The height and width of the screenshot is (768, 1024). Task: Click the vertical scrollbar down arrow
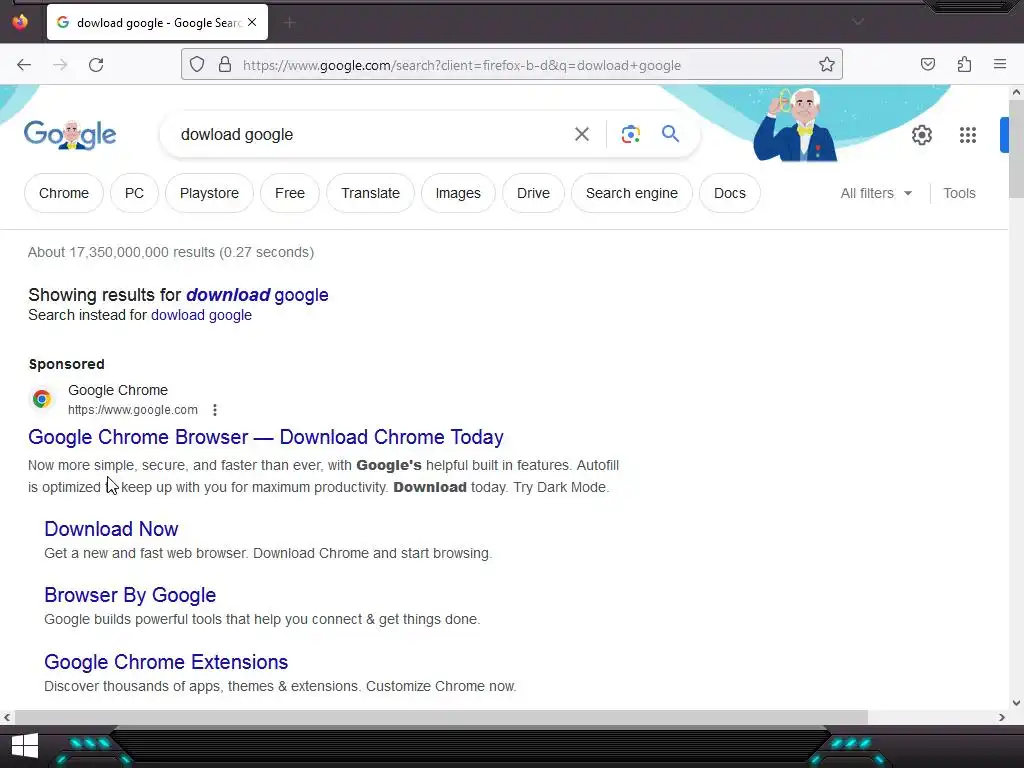pyautogui.click(x=1016, y=703)
